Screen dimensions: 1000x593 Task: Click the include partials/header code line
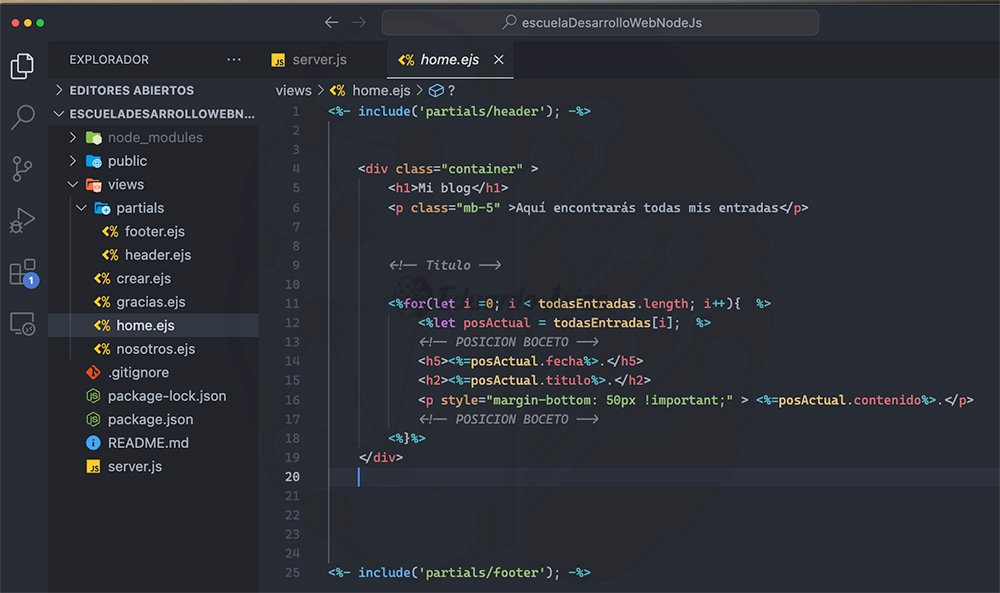(459, 112)
